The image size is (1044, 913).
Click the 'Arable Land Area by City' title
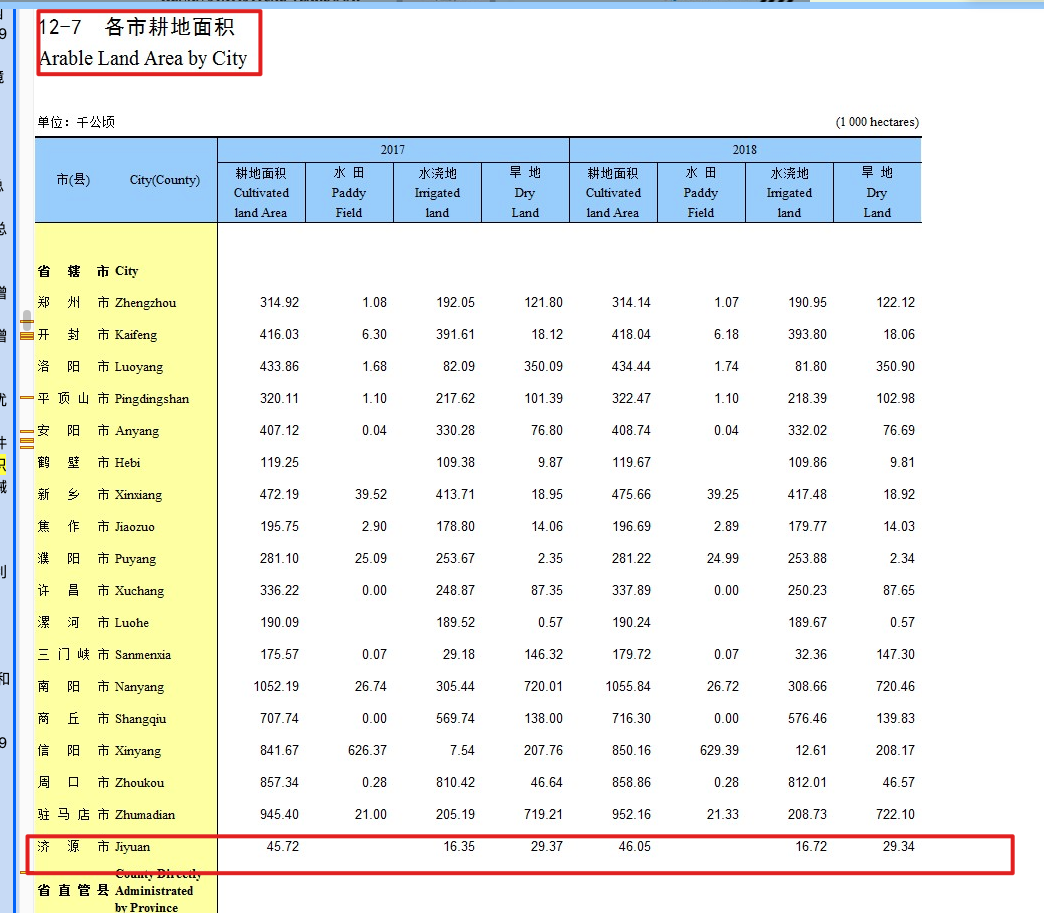pos(142,58)
